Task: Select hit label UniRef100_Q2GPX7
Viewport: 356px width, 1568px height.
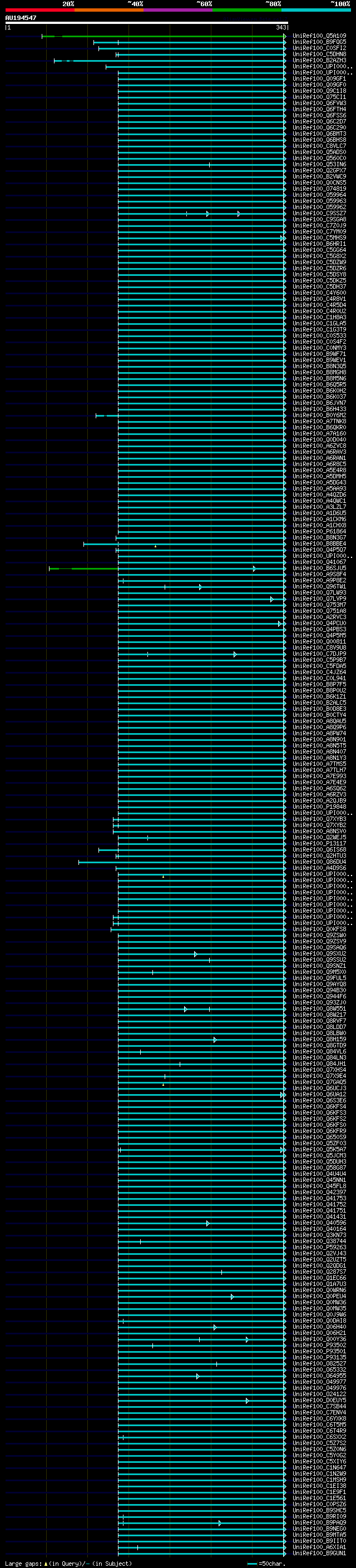Action: tap(319, 170)
